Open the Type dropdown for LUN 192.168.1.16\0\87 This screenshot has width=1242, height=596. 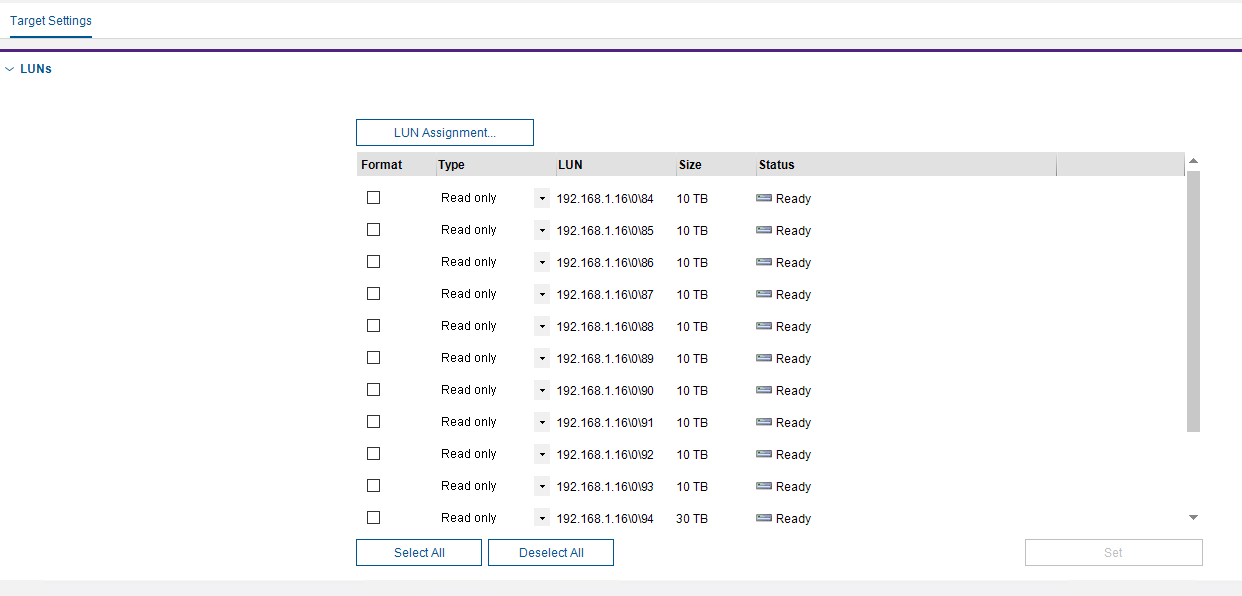(x=542, y=295)
